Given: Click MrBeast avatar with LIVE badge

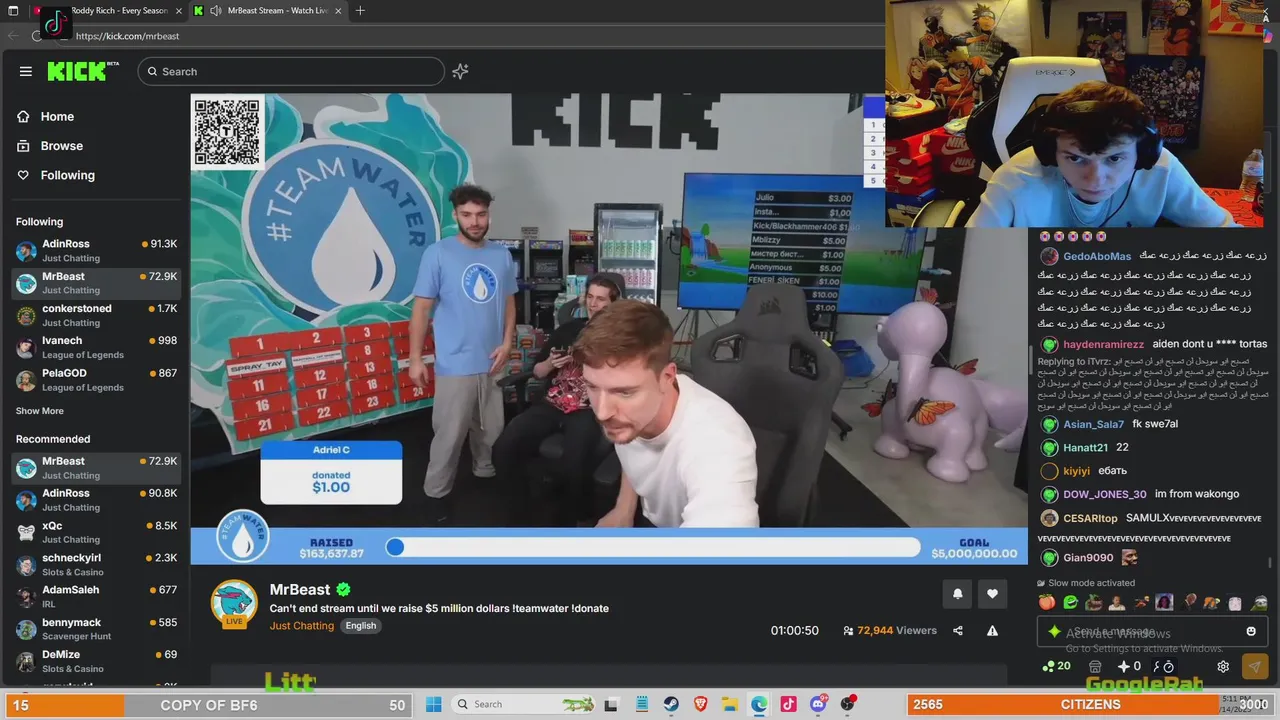Looking at the screenshot, I should 234,605.
